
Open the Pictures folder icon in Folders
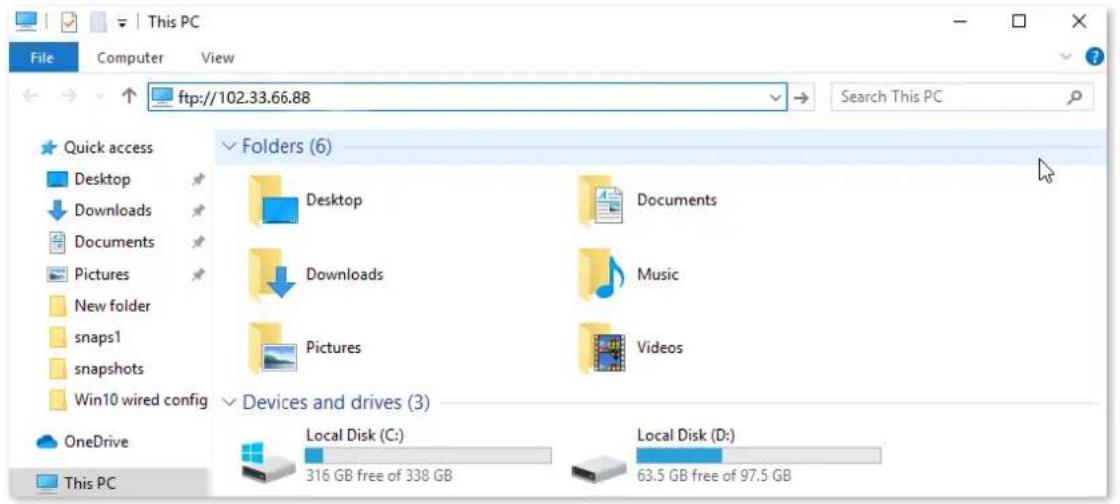(x=271, y=348)
